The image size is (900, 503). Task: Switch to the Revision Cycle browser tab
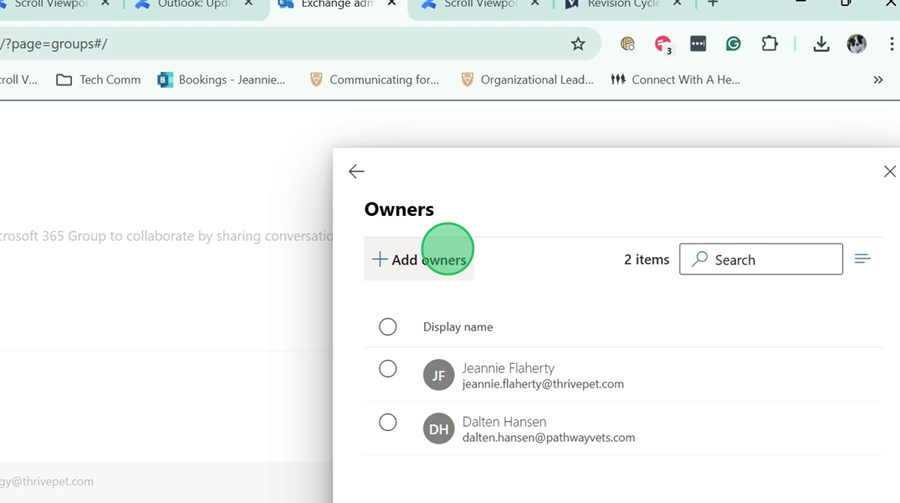tap(620, 4)
